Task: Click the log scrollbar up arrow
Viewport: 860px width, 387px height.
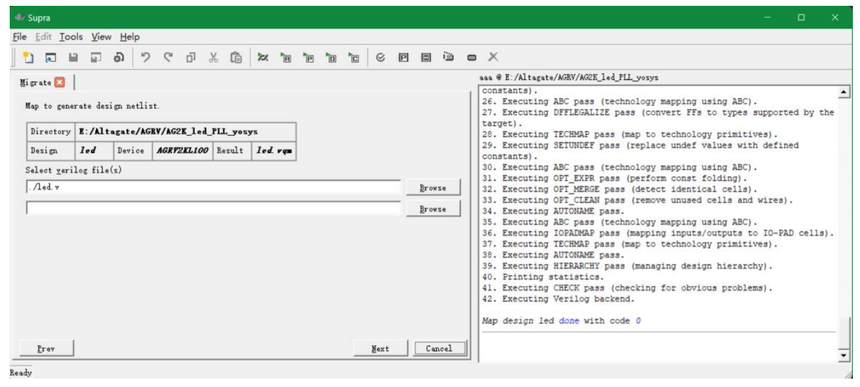Action: 844,92
